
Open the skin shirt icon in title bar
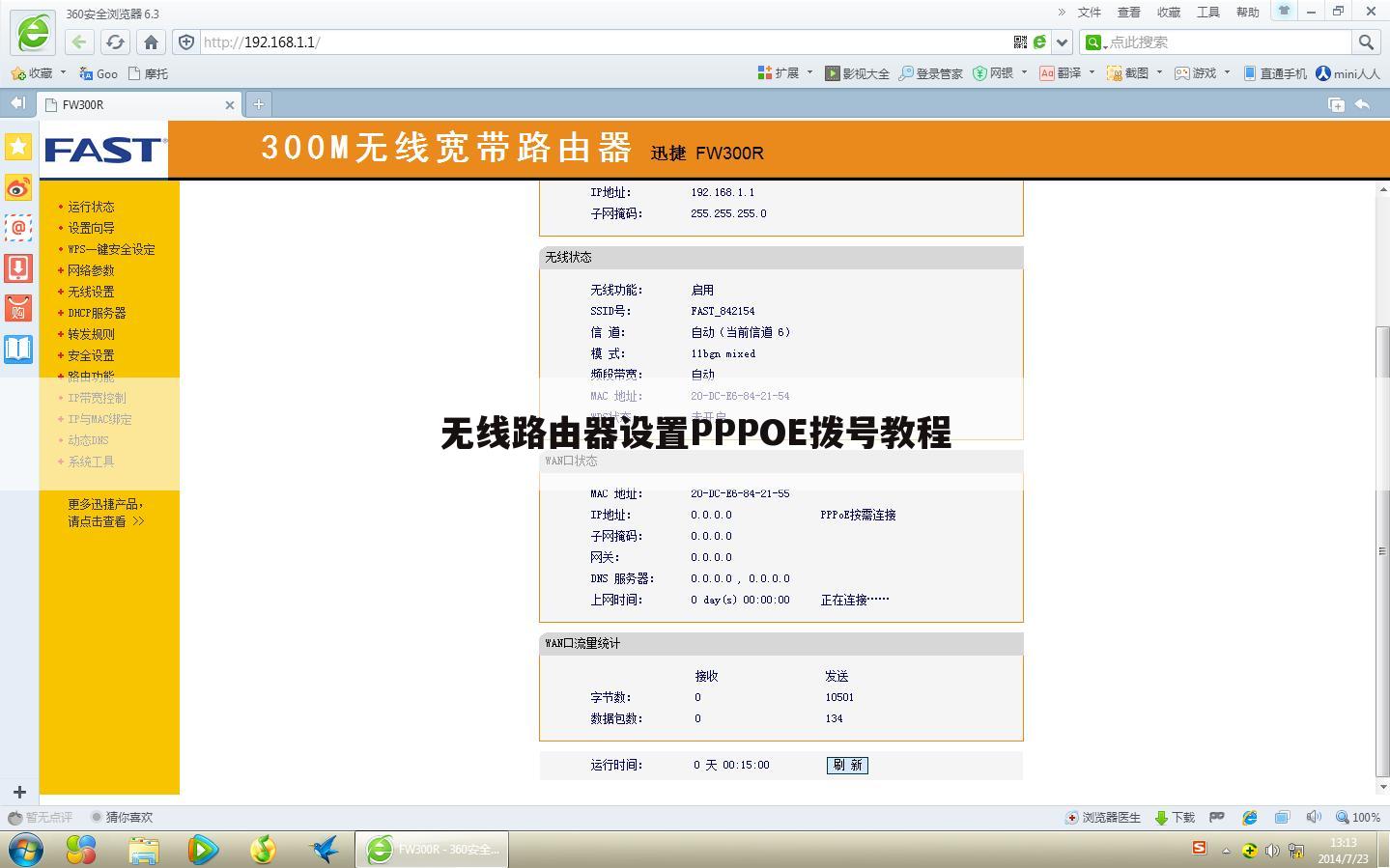tap(1284, 12)
